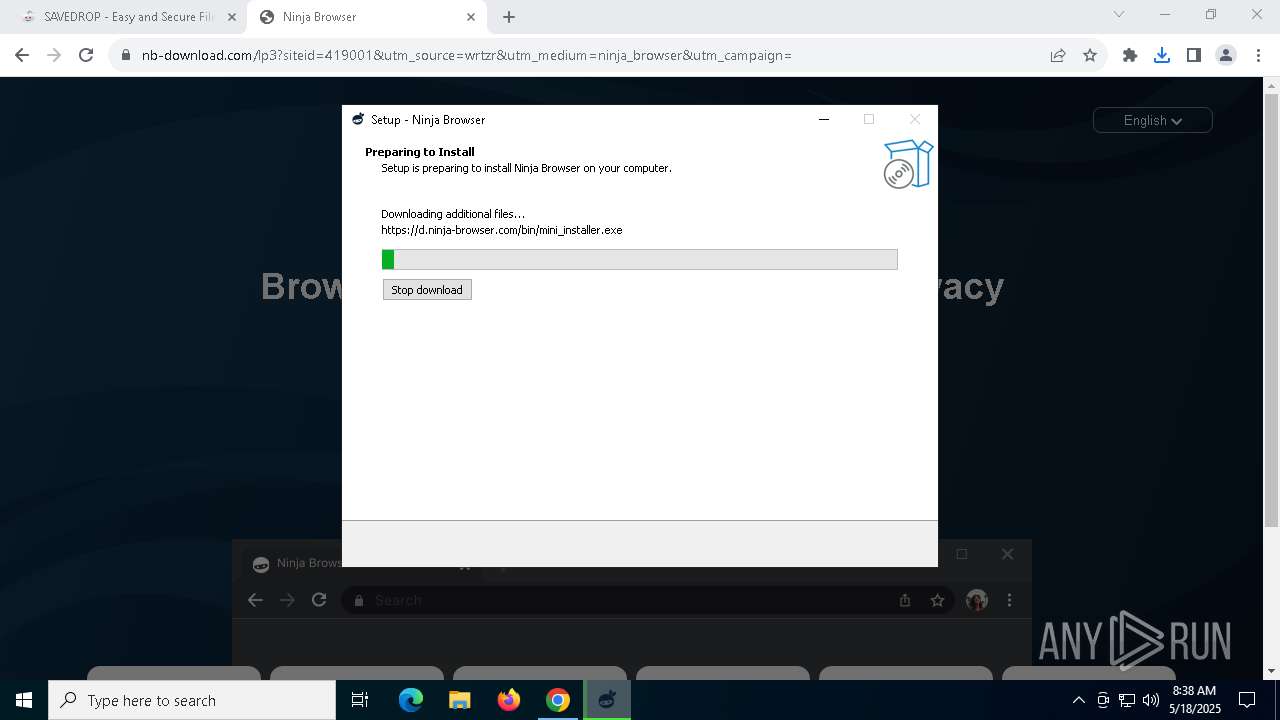This screenshot has height=720, width=1280.
Task: Open Ninja Browser setup from the taskbar
Action: [607, 700]
